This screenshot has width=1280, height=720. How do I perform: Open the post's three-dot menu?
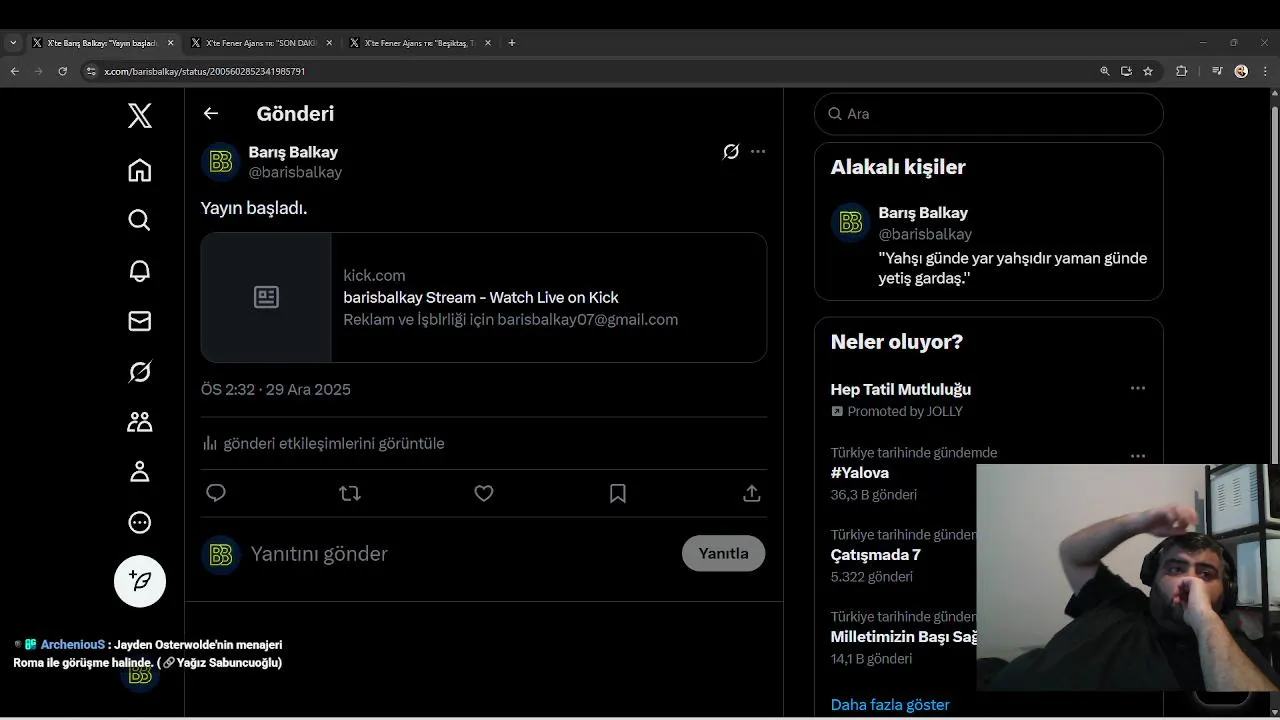click(758, 152)
